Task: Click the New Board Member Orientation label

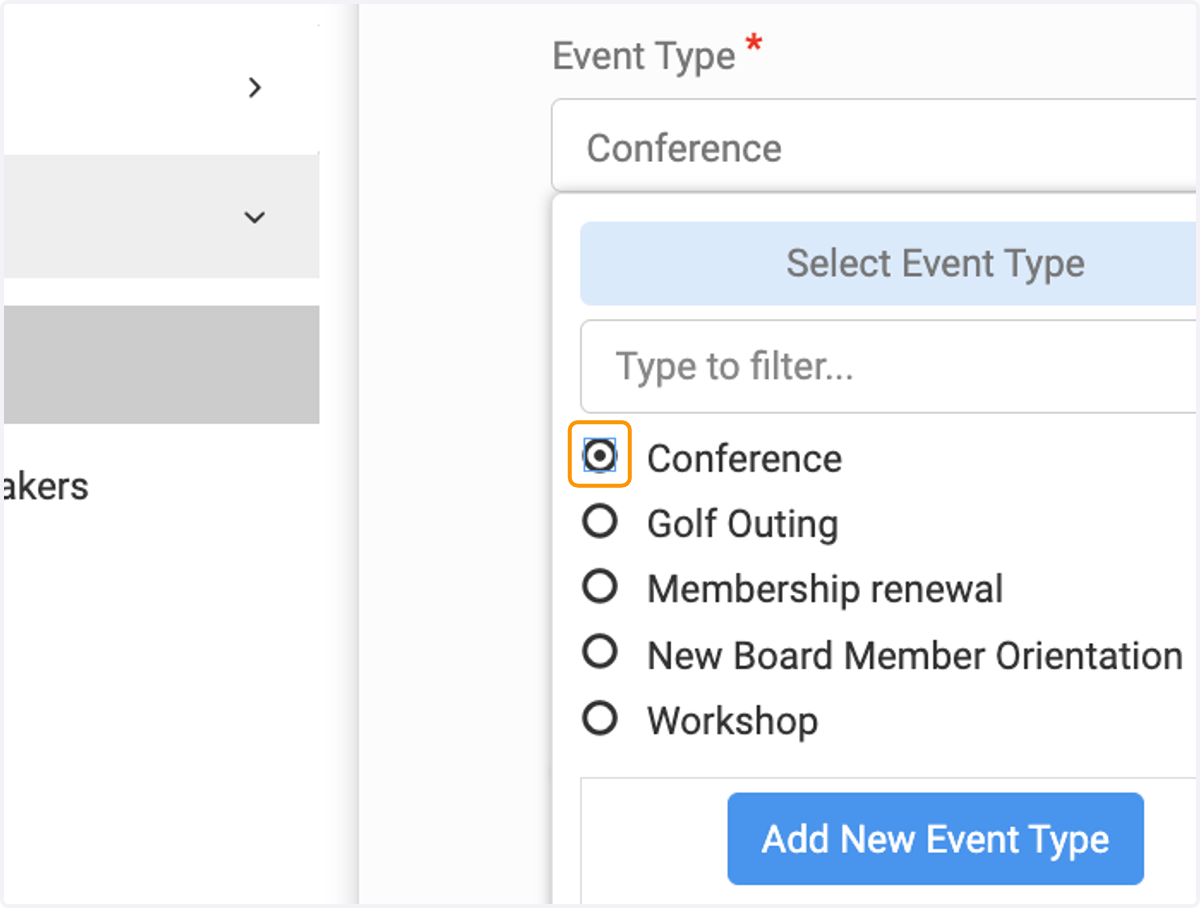Action: [x=915, y=656]
